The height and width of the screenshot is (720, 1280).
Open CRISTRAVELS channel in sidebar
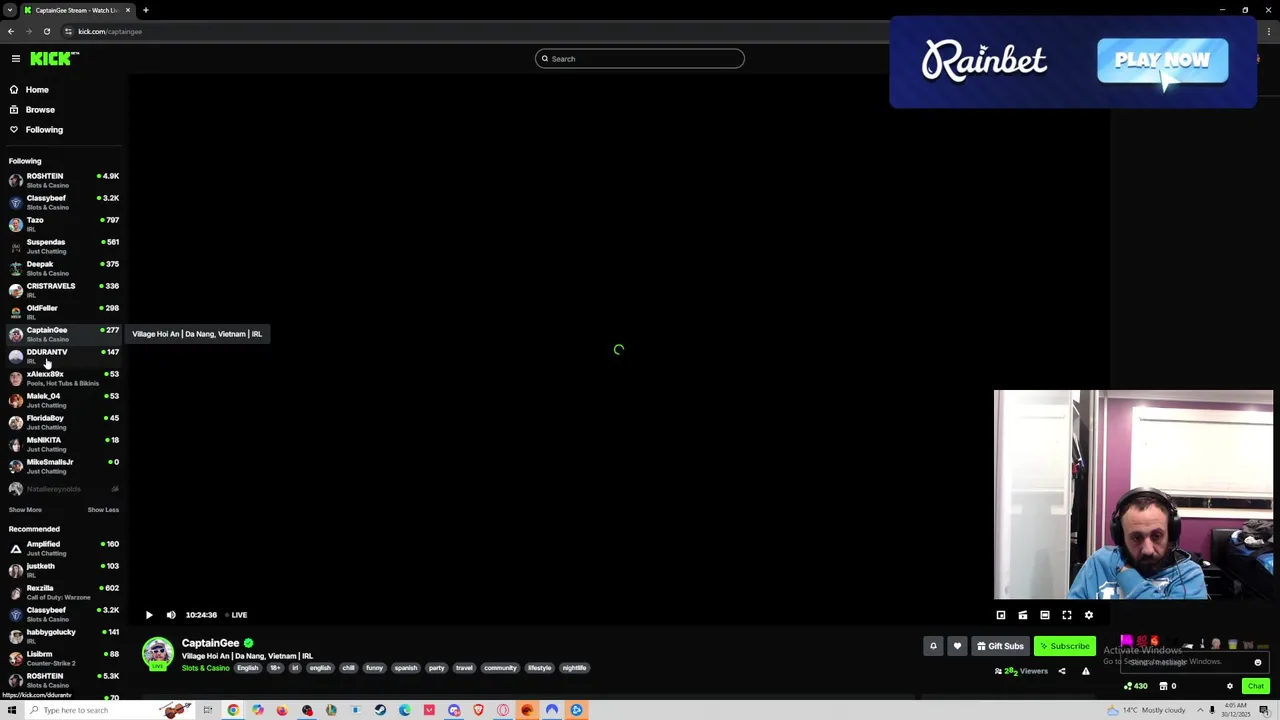click(64, 290)
